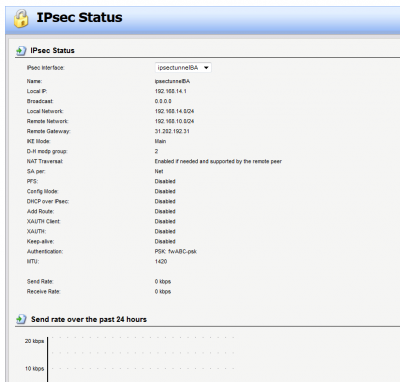400x382 pixels.
Task: Click the 20 kbps axis label on graph
Action: 34,341
